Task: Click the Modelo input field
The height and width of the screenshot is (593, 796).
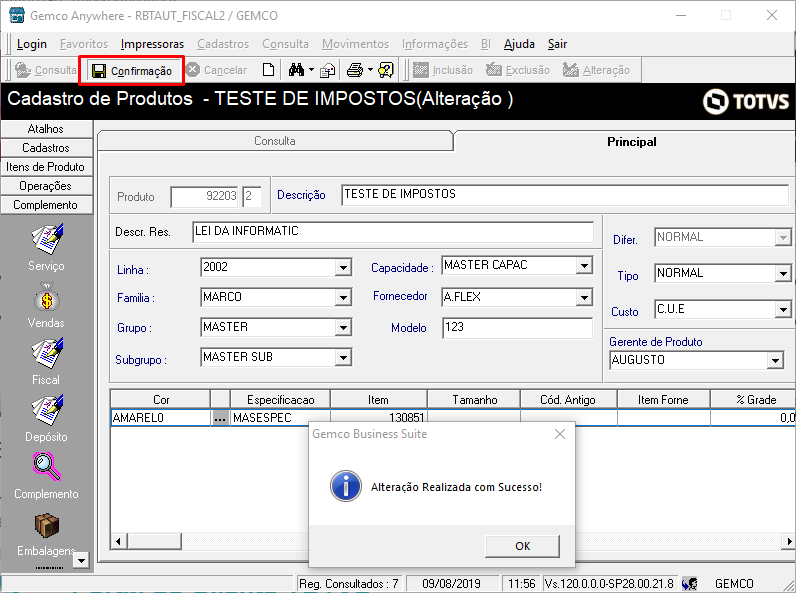Action: [517, 327]
